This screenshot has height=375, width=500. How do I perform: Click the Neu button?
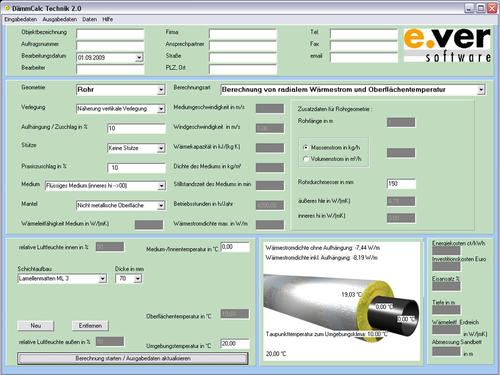pos(36,326)
